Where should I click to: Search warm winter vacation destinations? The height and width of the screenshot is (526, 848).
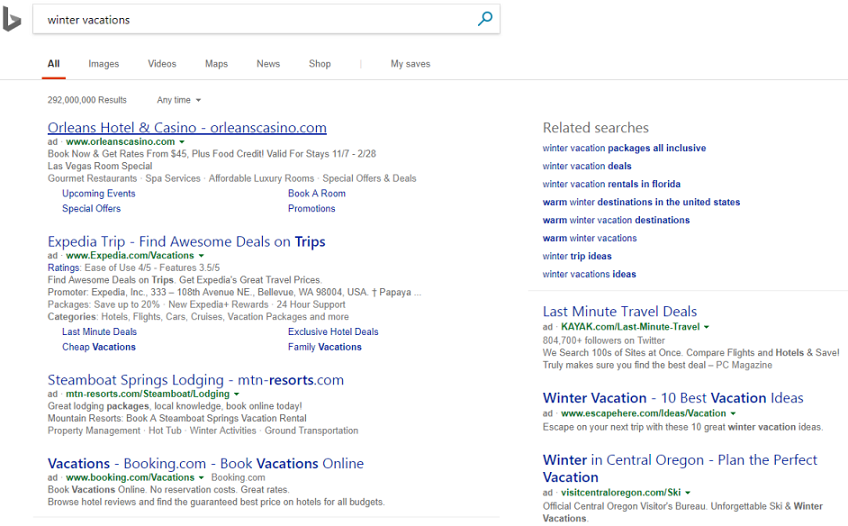pos(616,220)
